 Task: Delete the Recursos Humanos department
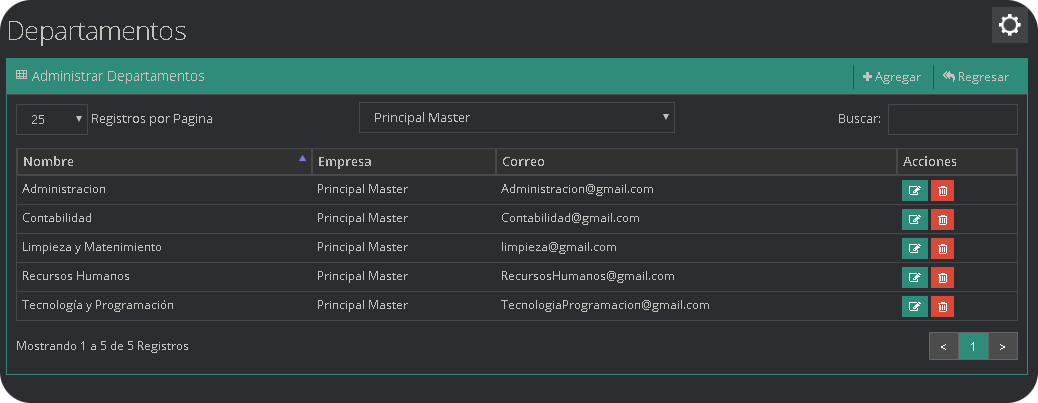942,277
